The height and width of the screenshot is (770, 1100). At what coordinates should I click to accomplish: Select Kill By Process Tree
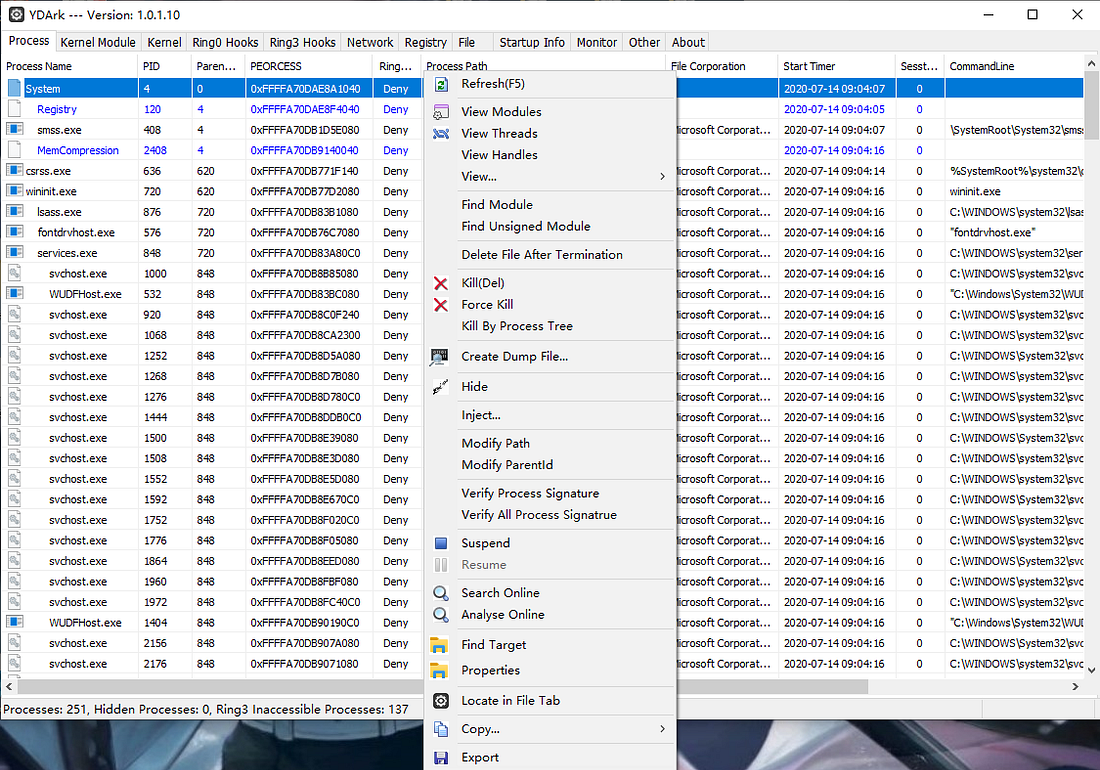coord(516,326)
